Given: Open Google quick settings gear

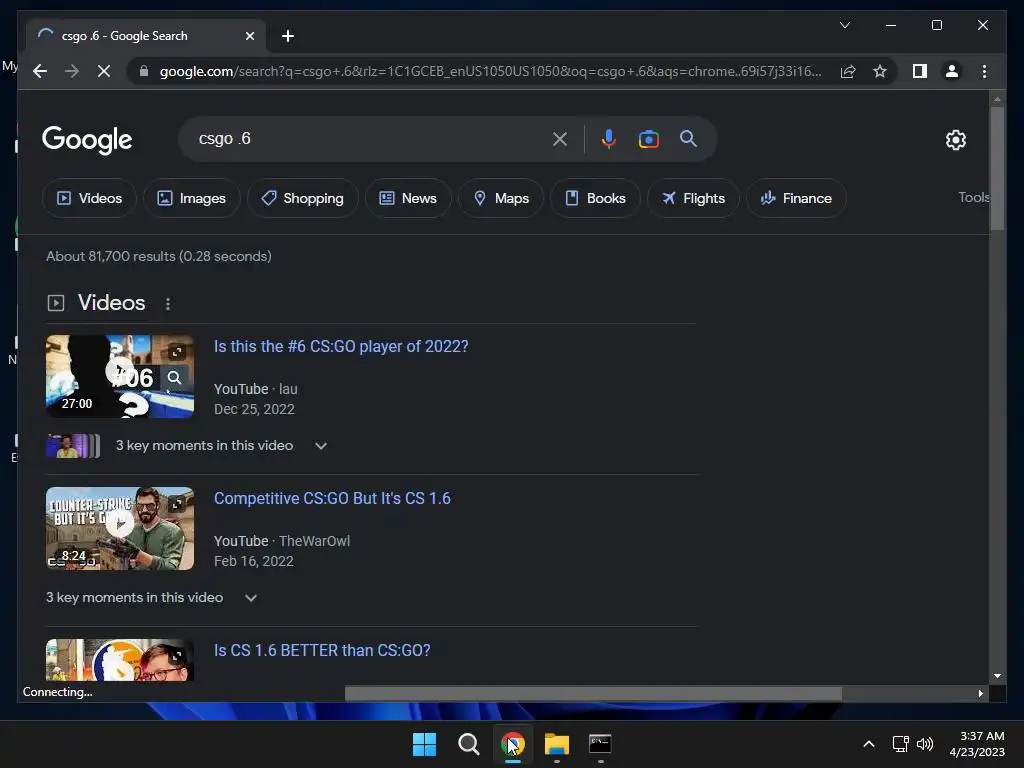Looking at the screenshot, I should [x=955, y=140].
